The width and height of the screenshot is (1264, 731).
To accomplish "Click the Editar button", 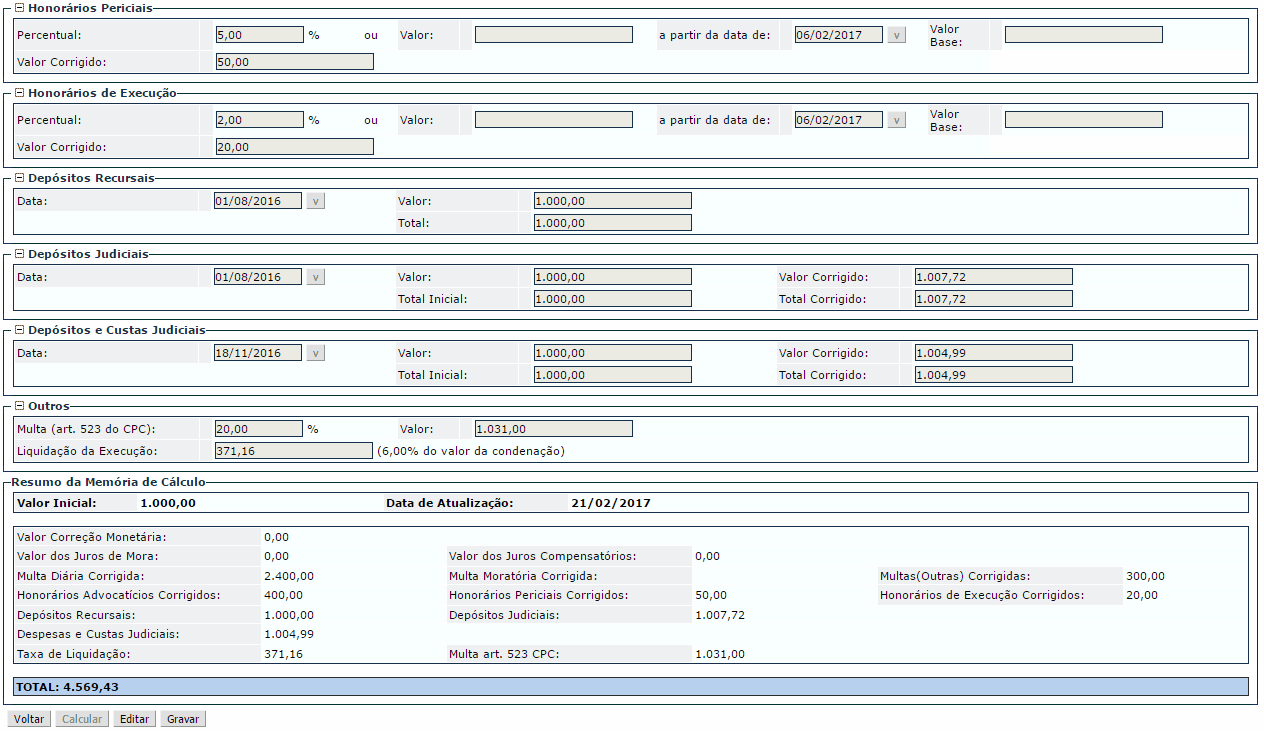I will click(x=134, y=719).
